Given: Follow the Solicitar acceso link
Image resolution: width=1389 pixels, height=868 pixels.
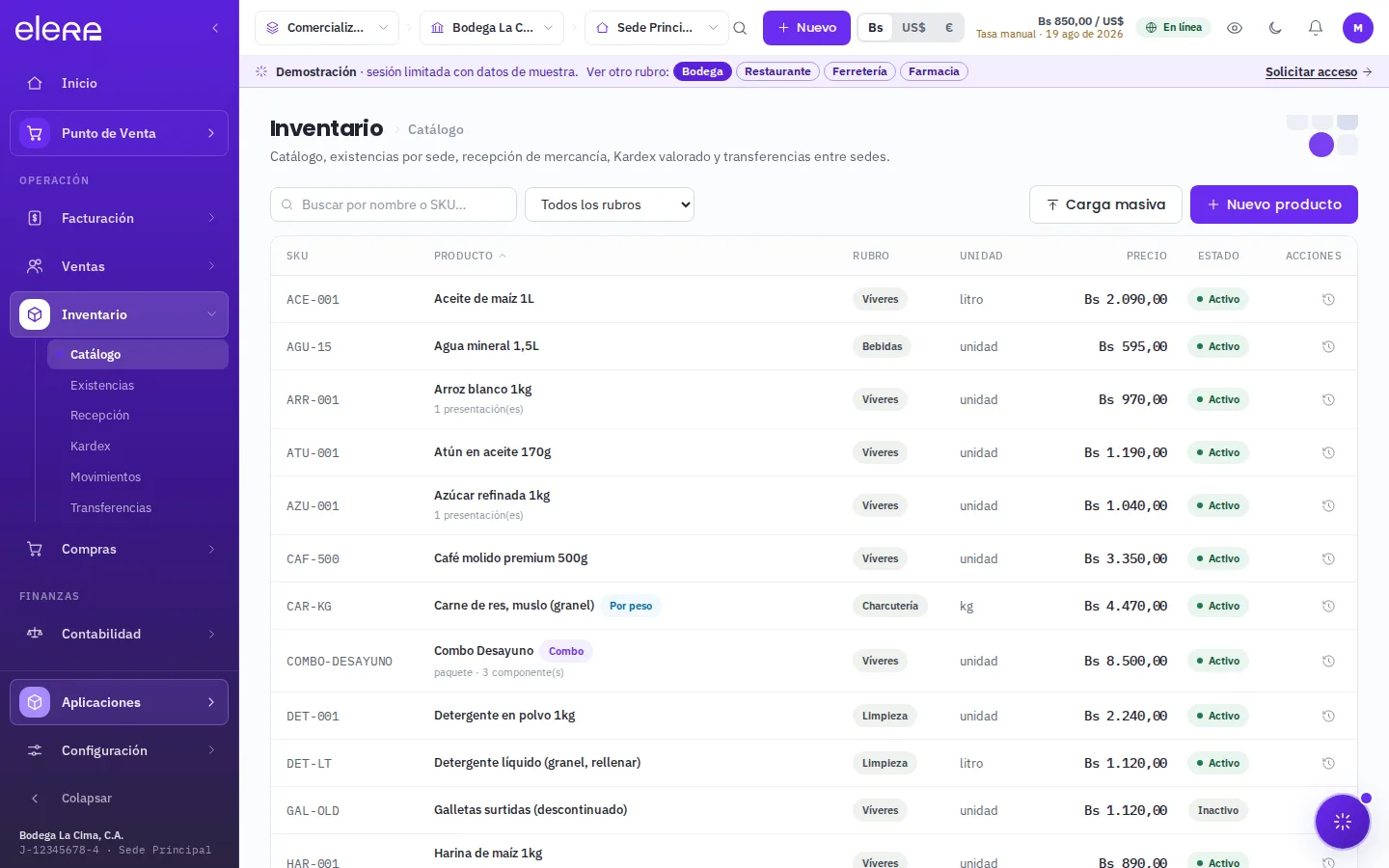Looking at the screenshot, I should click(x=1319, y=71).
